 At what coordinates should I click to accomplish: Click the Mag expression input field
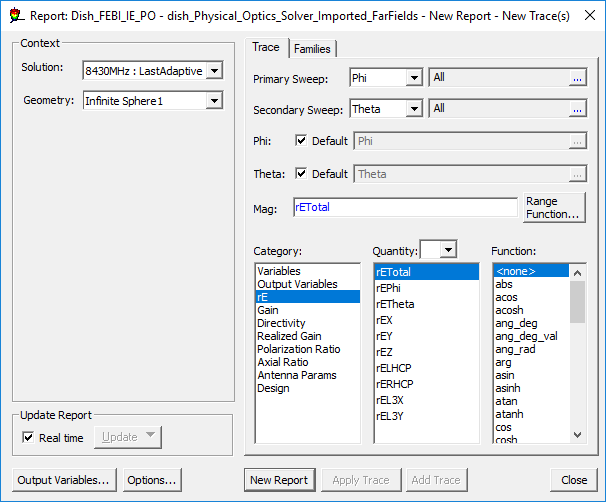[x=405, y=207]
